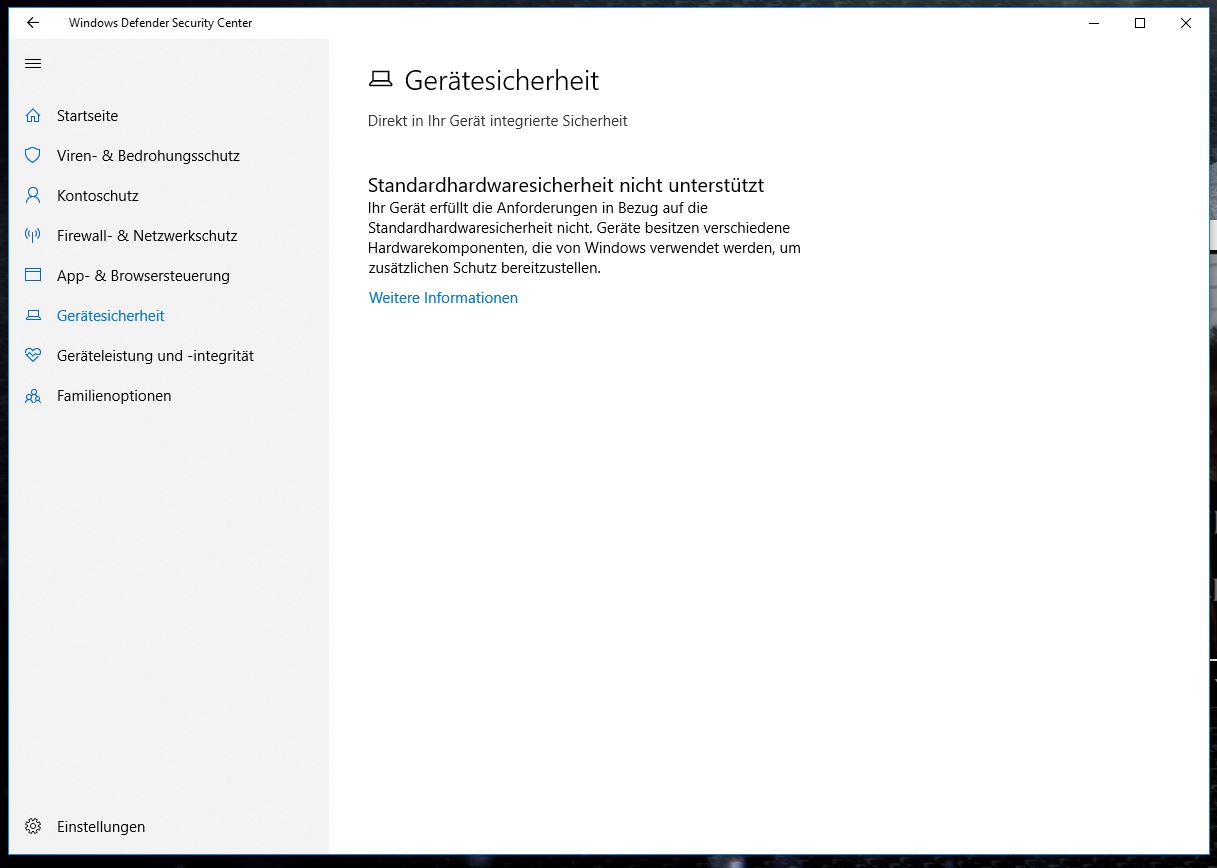Click the Einstellungen gear icon
Image resolution: width=1217 pixels, height=868 pixels.
click(x=33, y=827)
